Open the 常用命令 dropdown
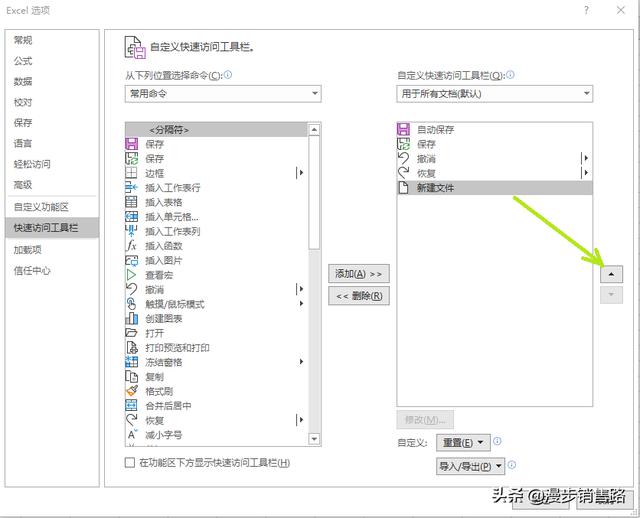The height and width of the screenshot is (518, 640). (x=223, y=94)
